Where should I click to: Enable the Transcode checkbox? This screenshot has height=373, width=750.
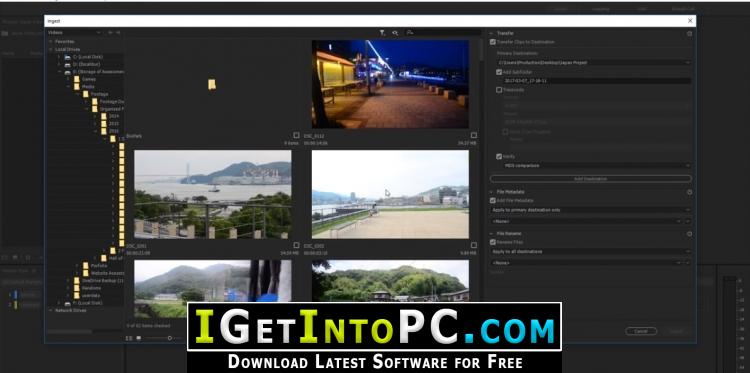[x=499, y=90]
